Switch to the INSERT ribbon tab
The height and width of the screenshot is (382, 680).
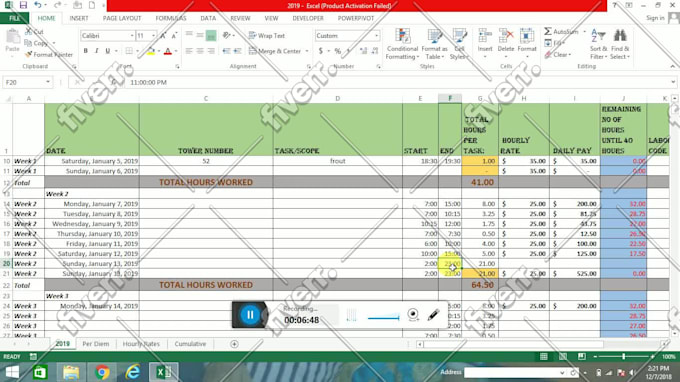coord(78,18)
